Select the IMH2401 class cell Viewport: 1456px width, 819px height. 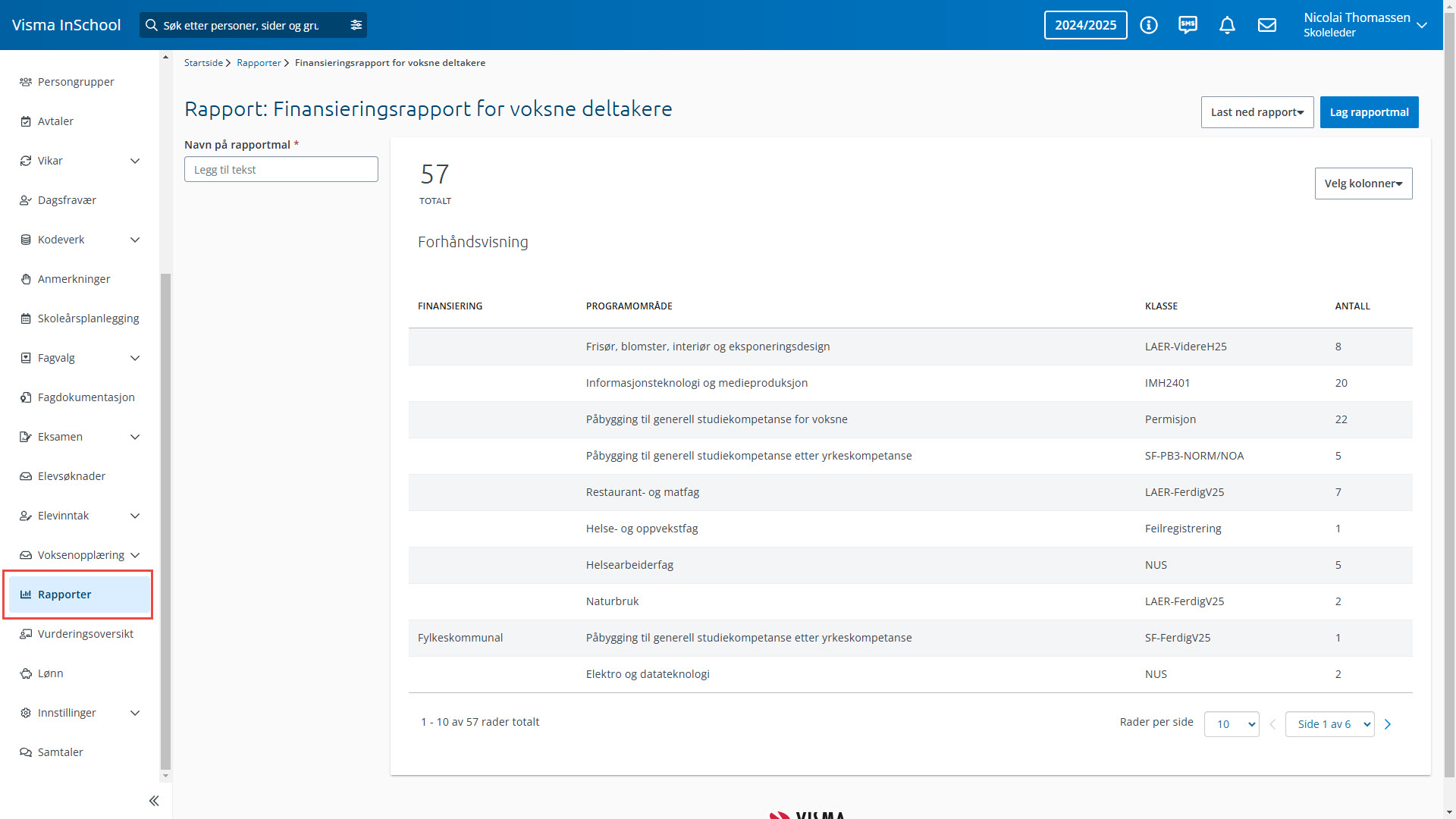pos(1167,383)
